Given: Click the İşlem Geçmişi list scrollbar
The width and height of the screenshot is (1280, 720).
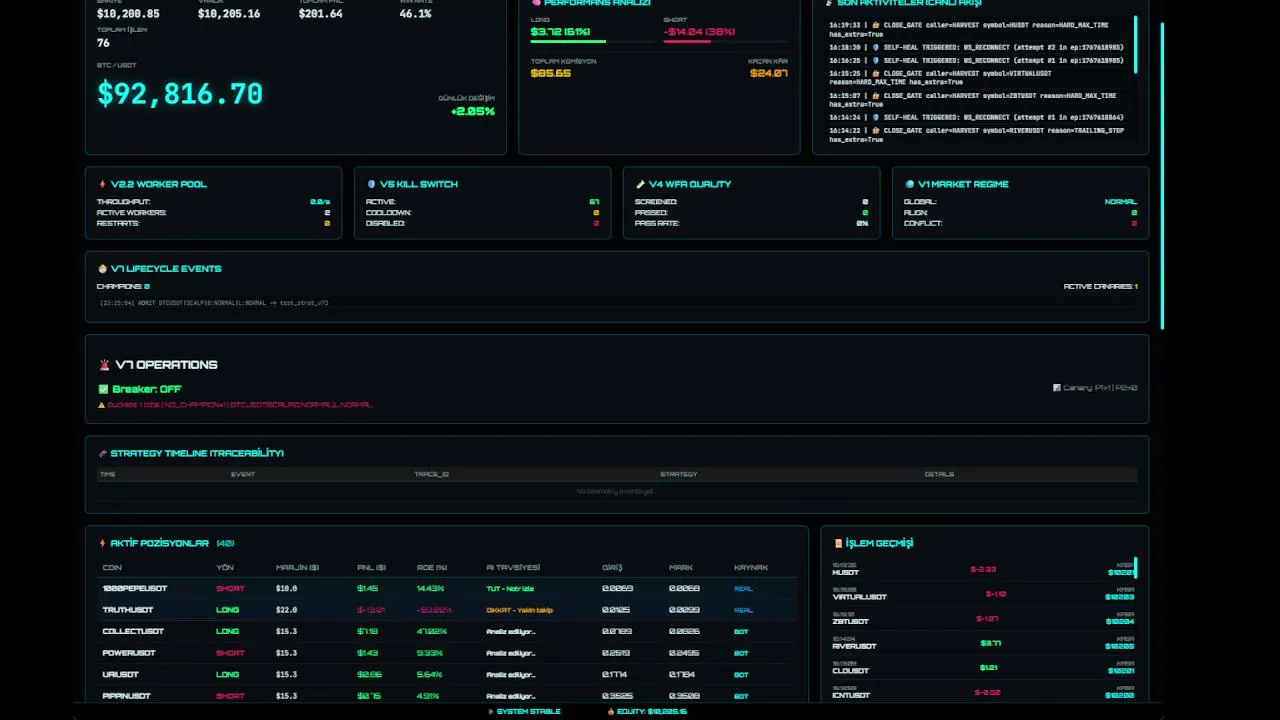Looking at the screenshot, I should [x=1135, y=568].
